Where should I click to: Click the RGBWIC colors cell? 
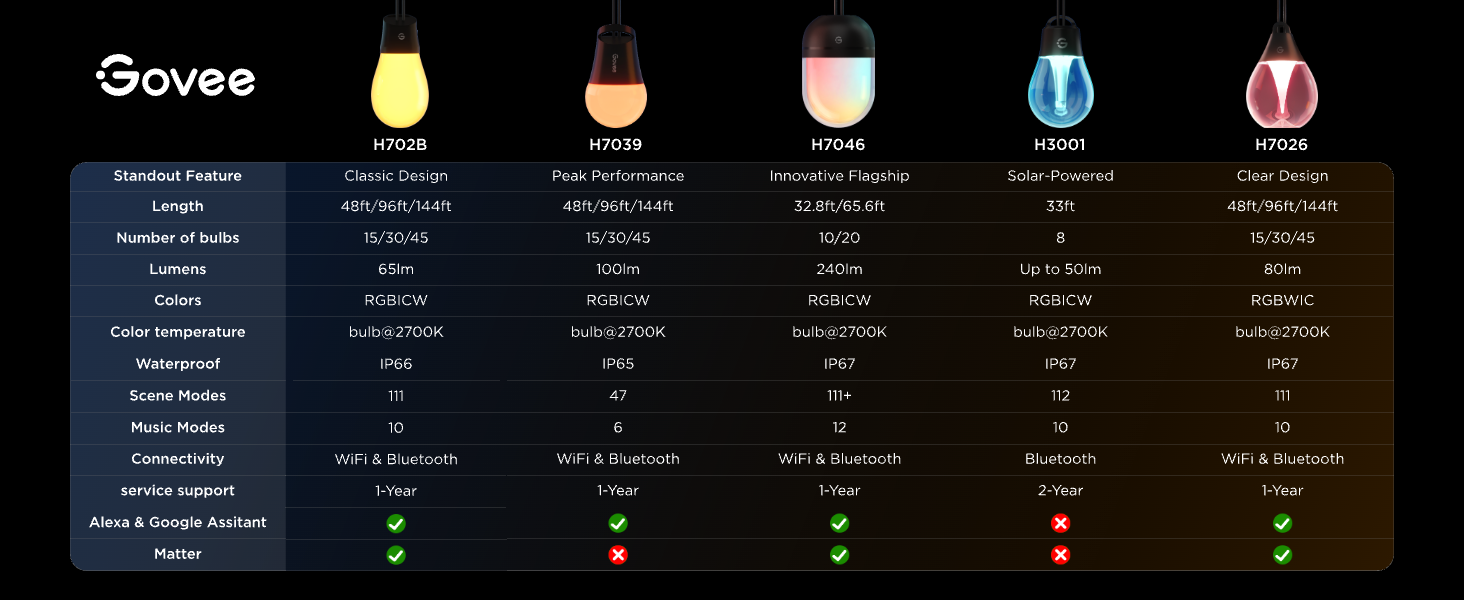point(1282,300)
